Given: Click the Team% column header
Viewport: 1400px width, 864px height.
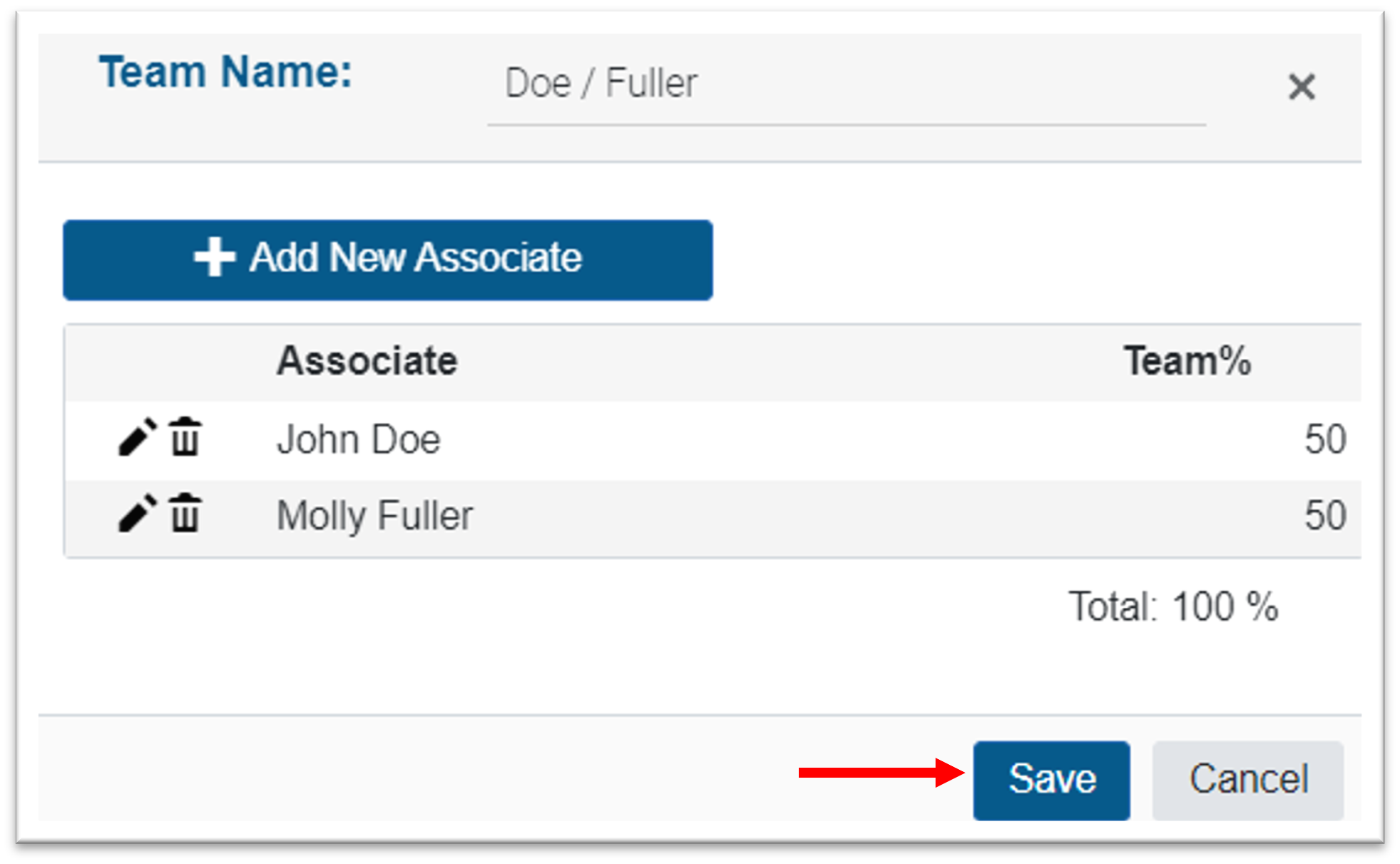Looking at the screenshot, I should pyautogui.click(x=1187, y=361).
